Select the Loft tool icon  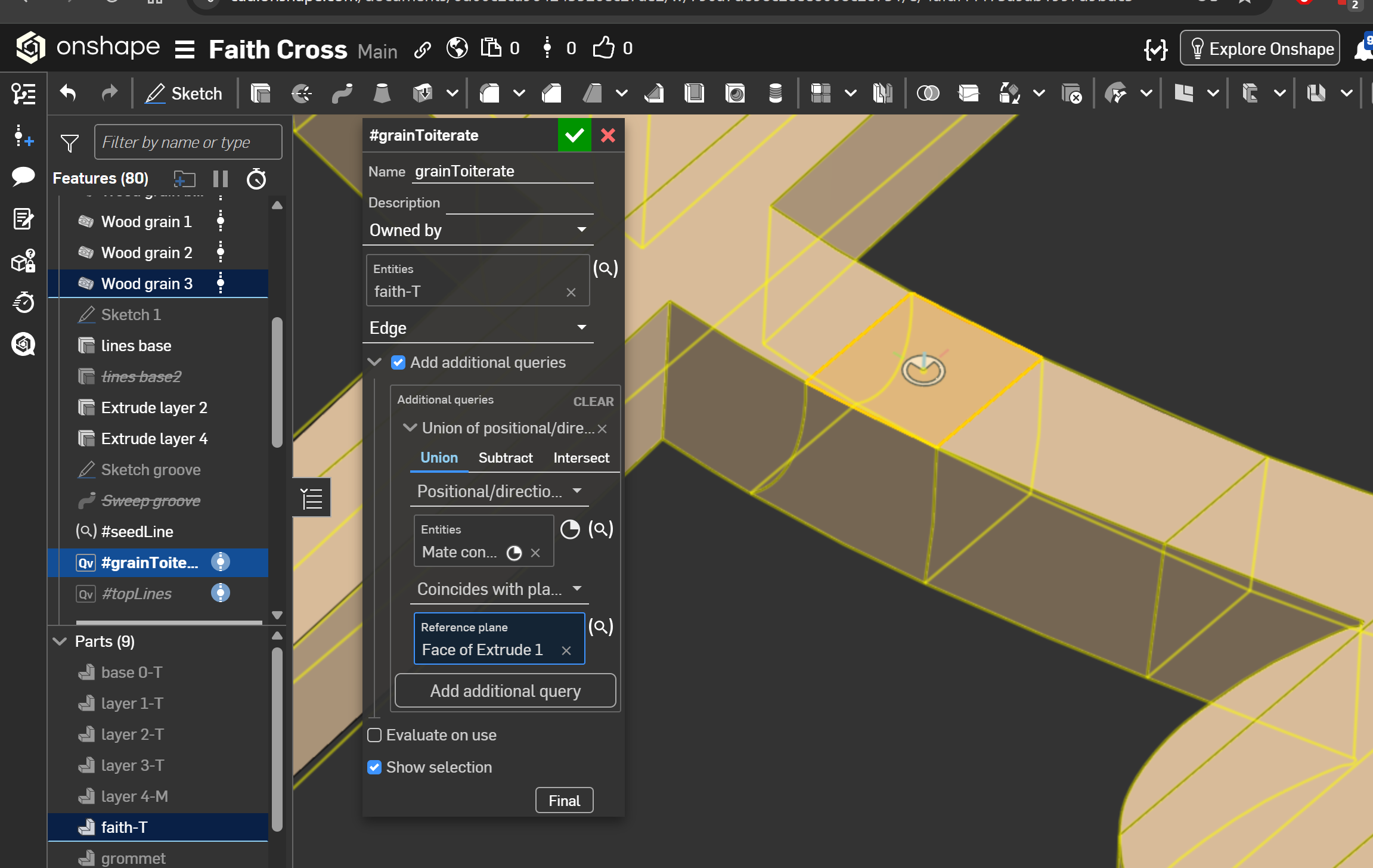click(382, 94)
